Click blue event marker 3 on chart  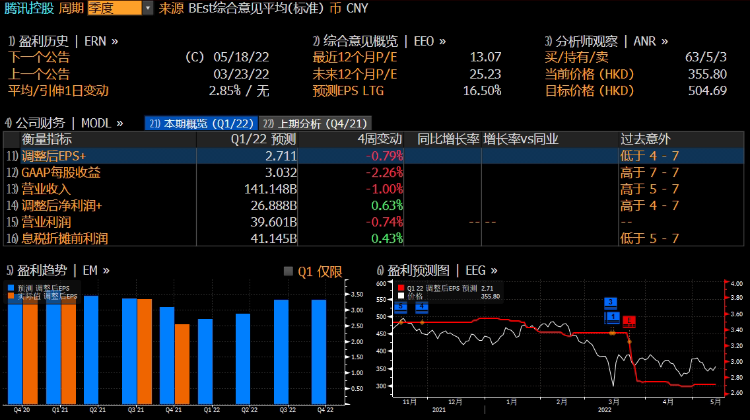(x=610, y=302)
